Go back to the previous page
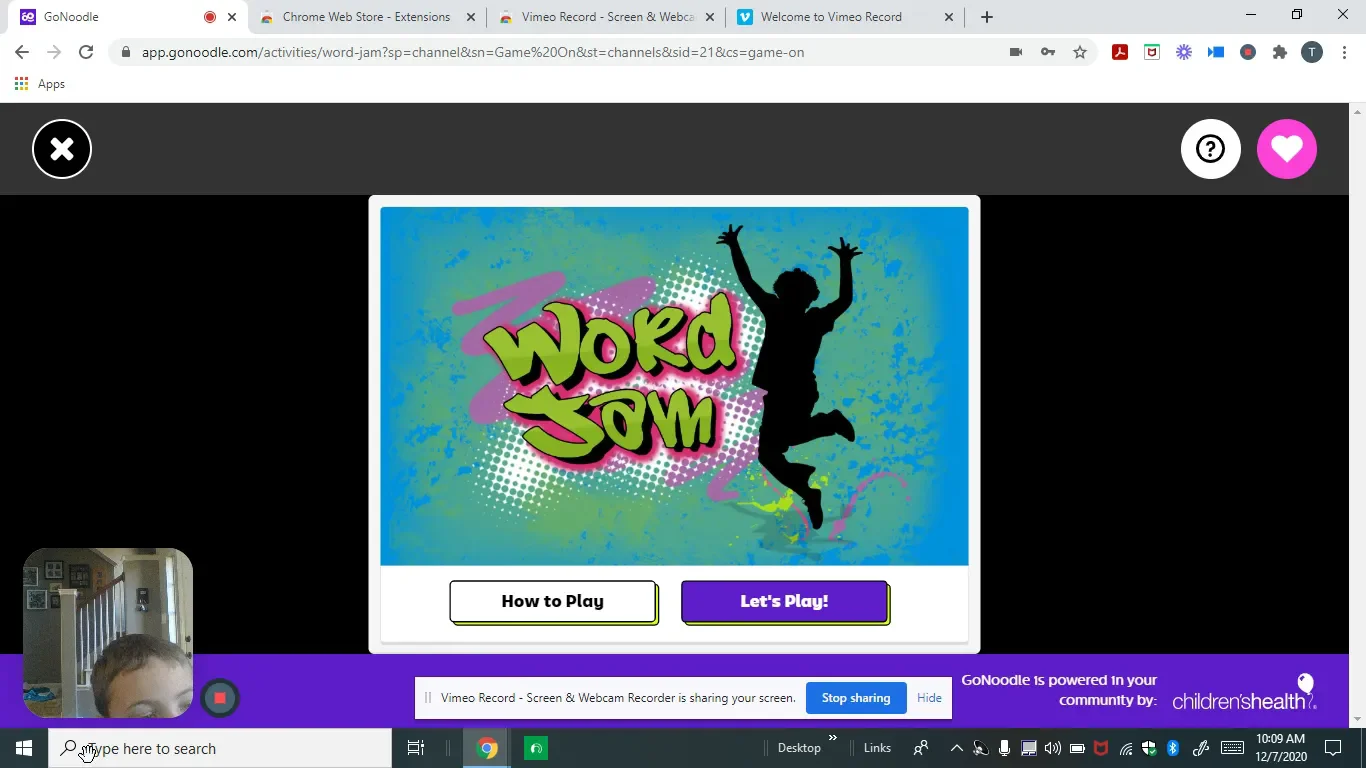Viewport: 1366px width, 768px height. pyautogui.click(x=22, y=52)
